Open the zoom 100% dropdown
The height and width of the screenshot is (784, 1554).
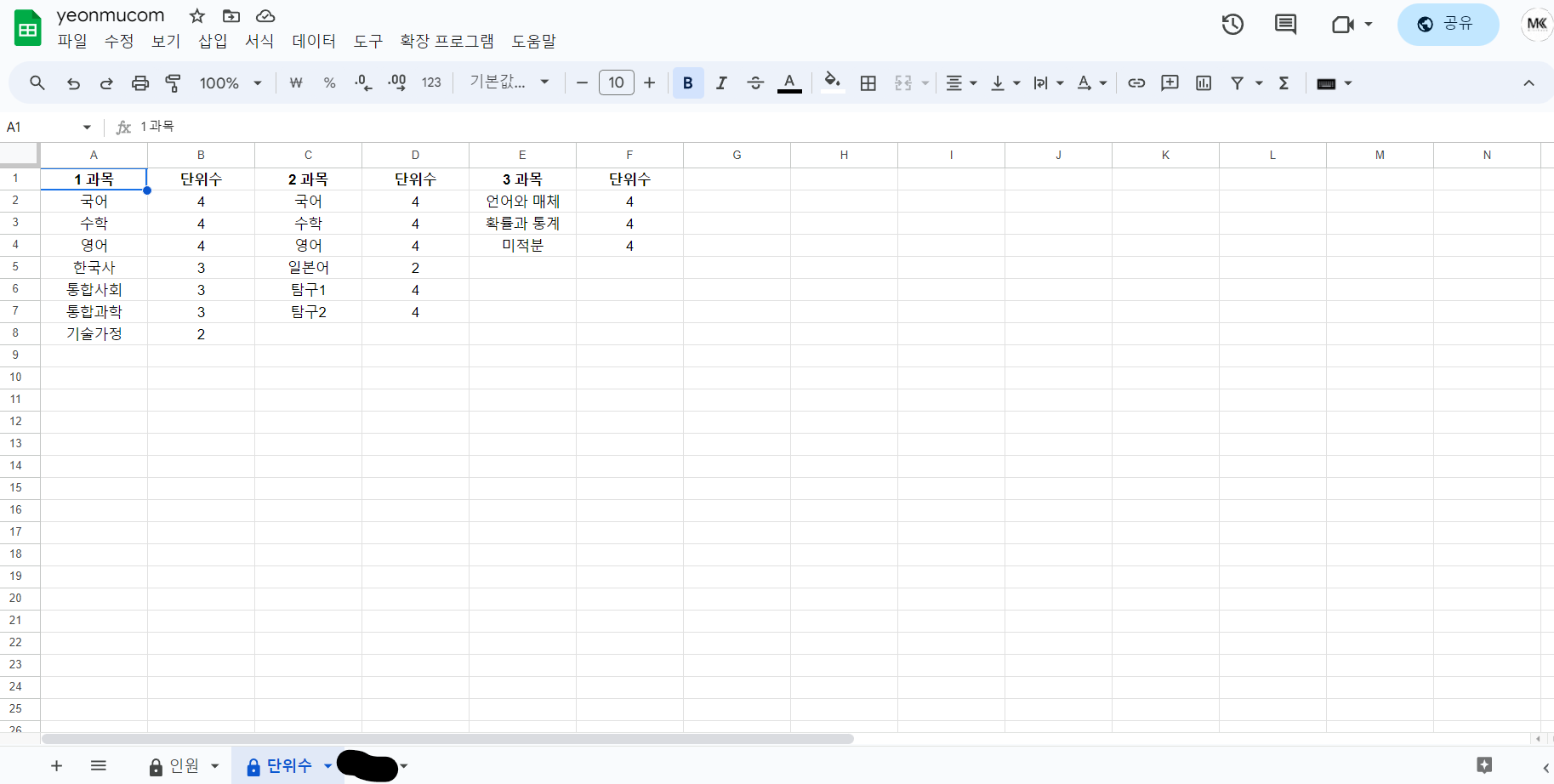pos(231,82)
